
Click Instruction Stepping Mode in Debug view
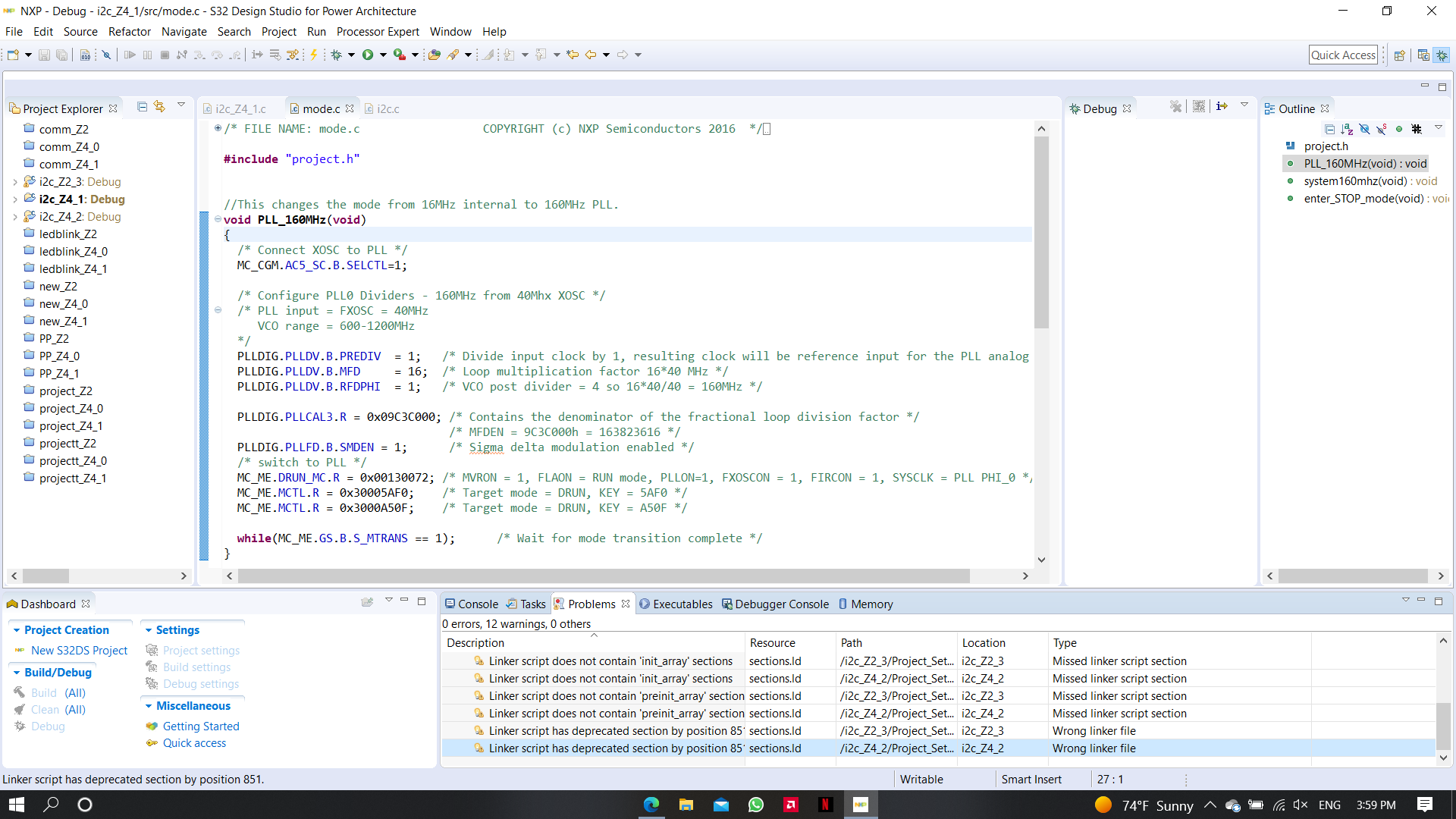[x=1221, y=107]
